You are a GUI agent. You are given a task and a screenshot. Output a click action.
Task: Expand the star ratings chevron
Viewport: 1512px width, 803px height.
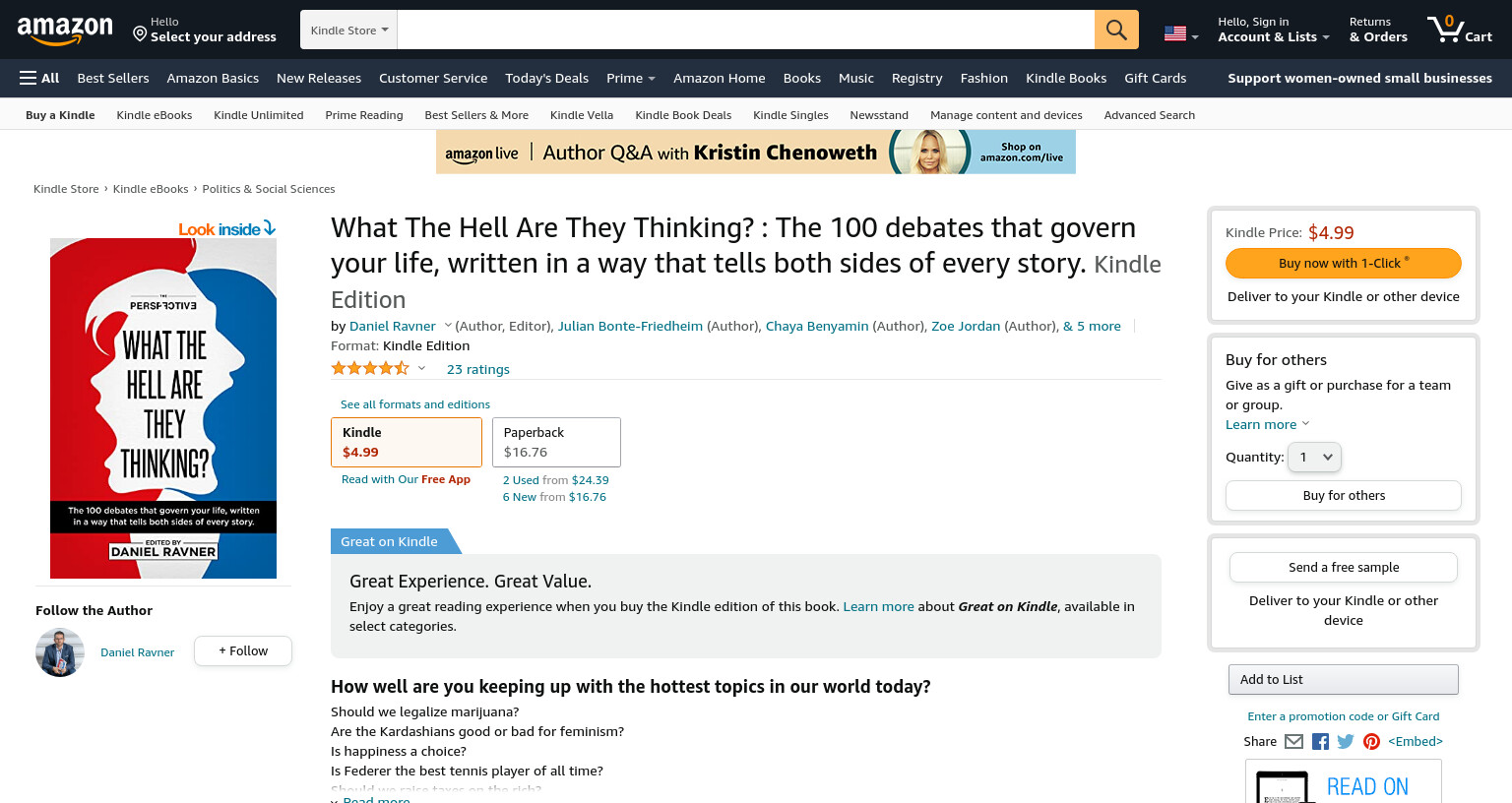coord(421,368)
